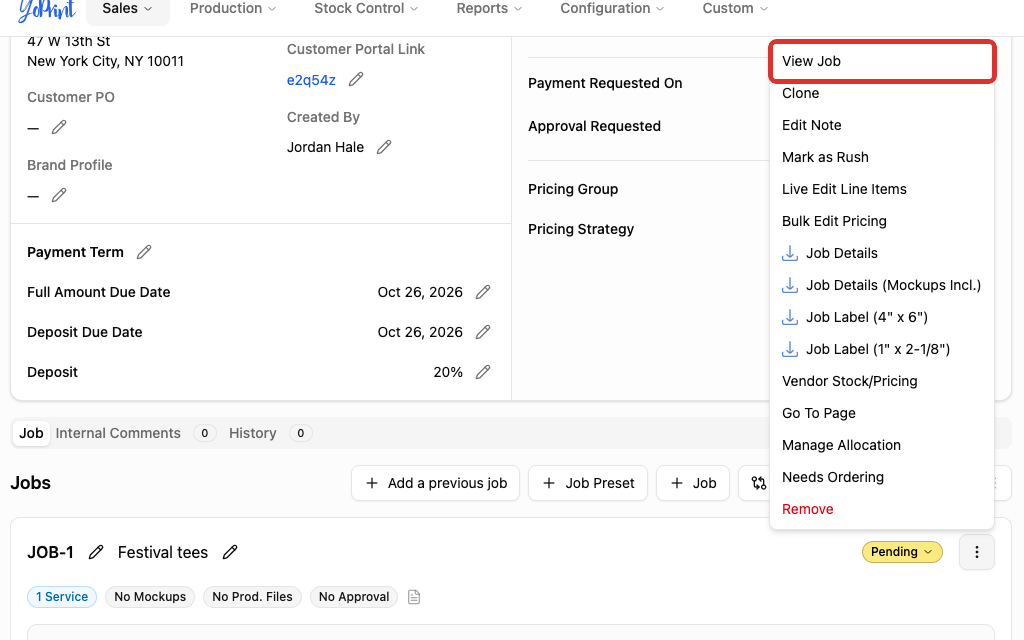1024x640 pixels.
Task: Open JOB-1 three-dot options menu
Action: point(976,552)
